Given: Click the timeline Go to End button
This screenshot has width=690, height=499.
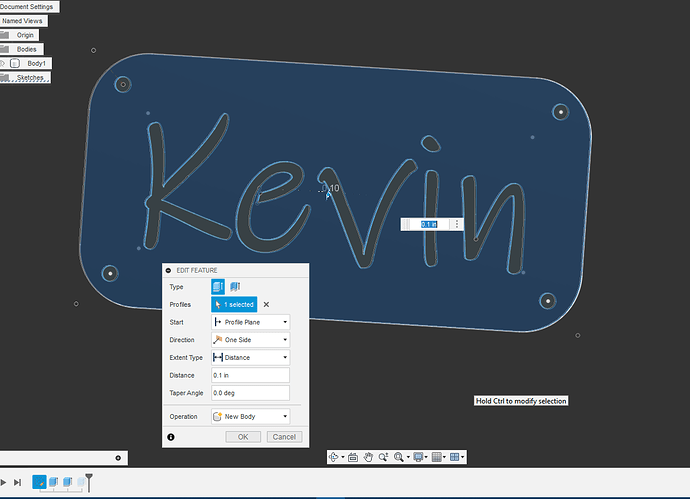Looking at the screenshot, I should [x=17, y=482].
